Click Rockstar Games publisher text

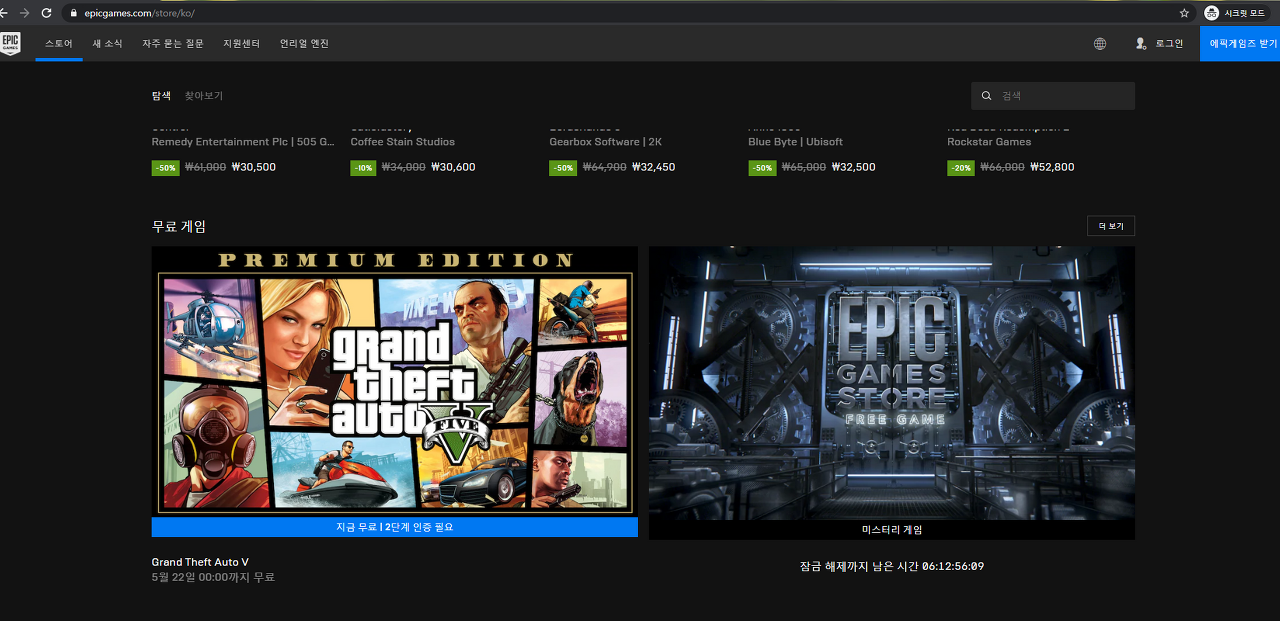(x=989, y=142)
